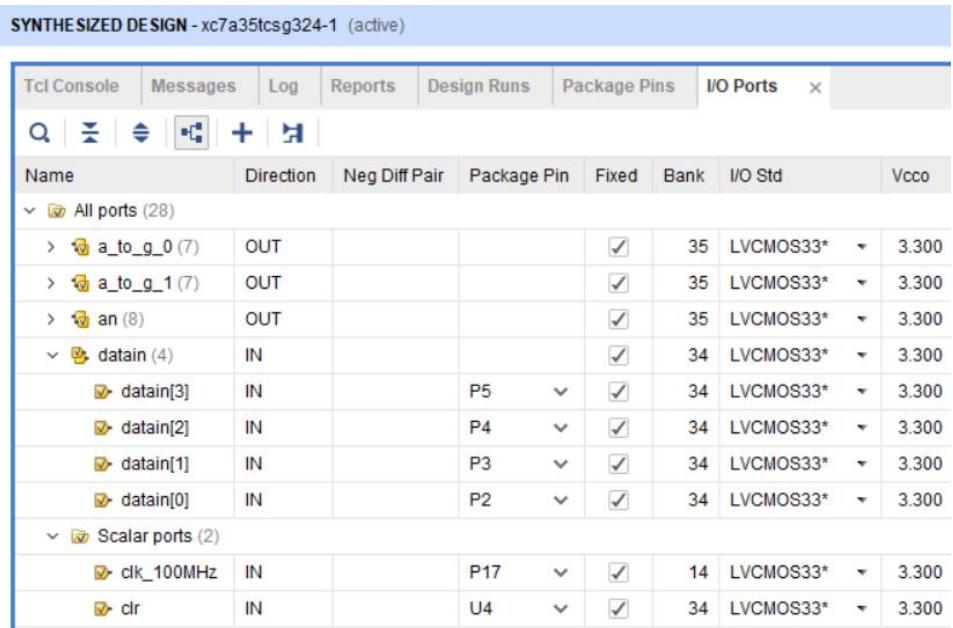Open the Design Runs tab
Image resolution: width=953 pixels, height=628 pixels.
point(478,87)
